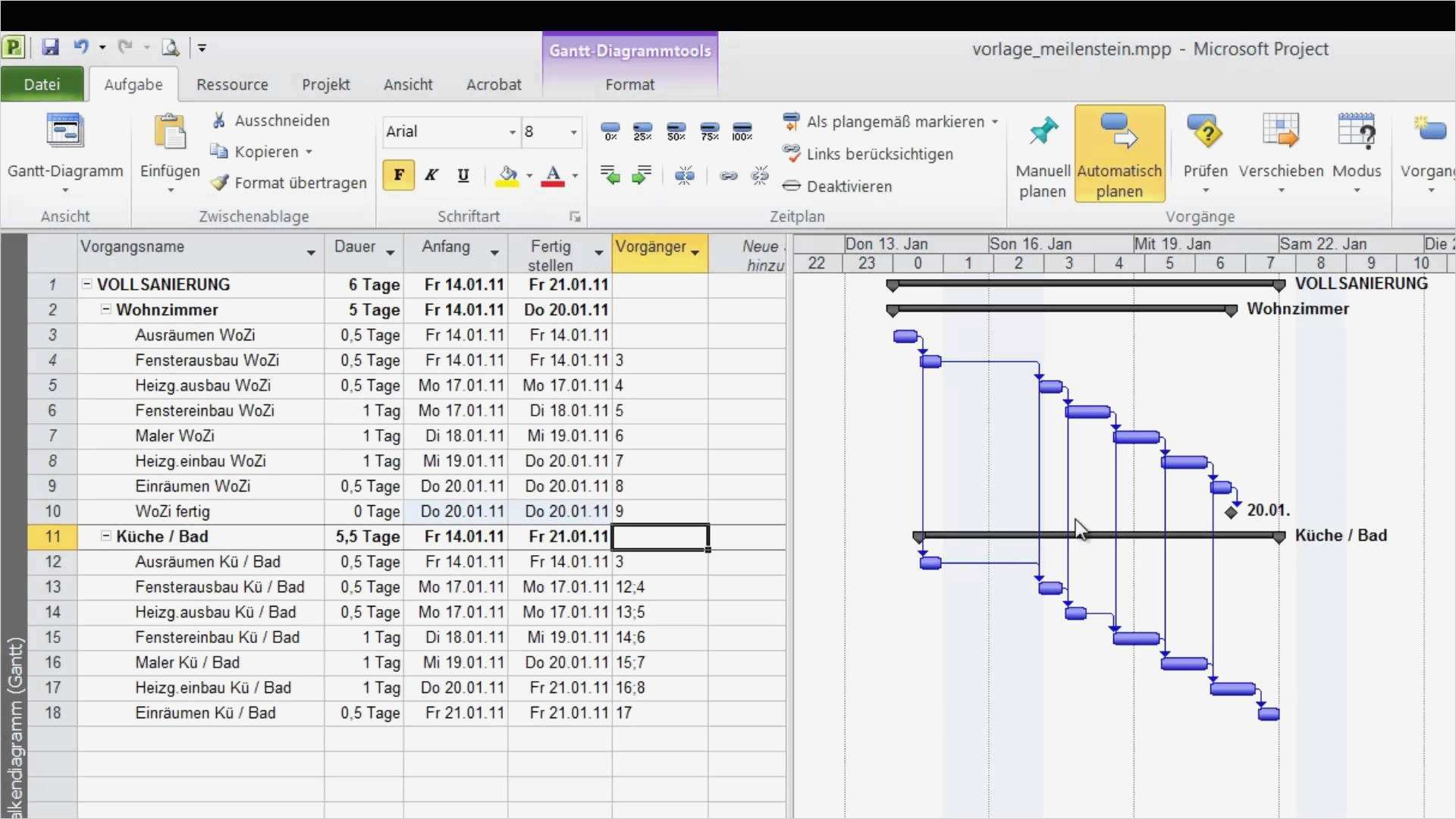Toggle Underline formatting button
Viewport: 1456px width, 819px height.
pyautogui.click(x=463, y=176)
